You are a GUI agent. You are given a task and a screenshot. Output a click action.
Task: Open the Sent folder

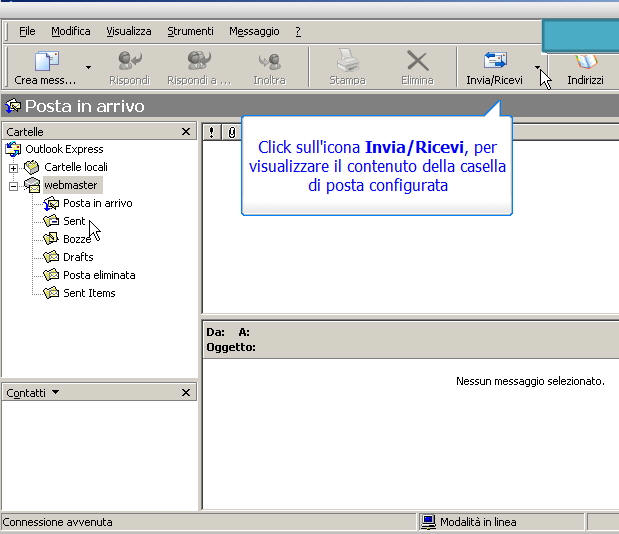[x=74, y=221]
